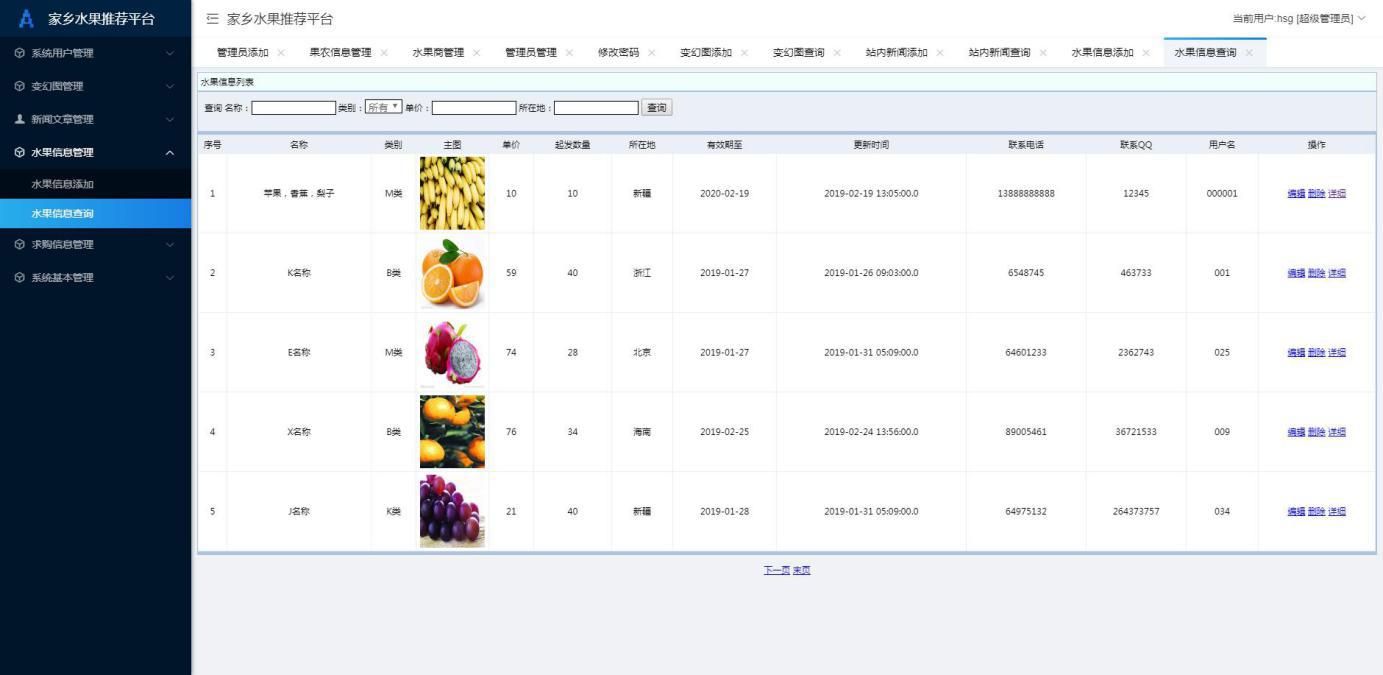Switch to the 管理员添加 tab
The width and height of the screenshot is (1383, 675).
(x=243, y=53)
